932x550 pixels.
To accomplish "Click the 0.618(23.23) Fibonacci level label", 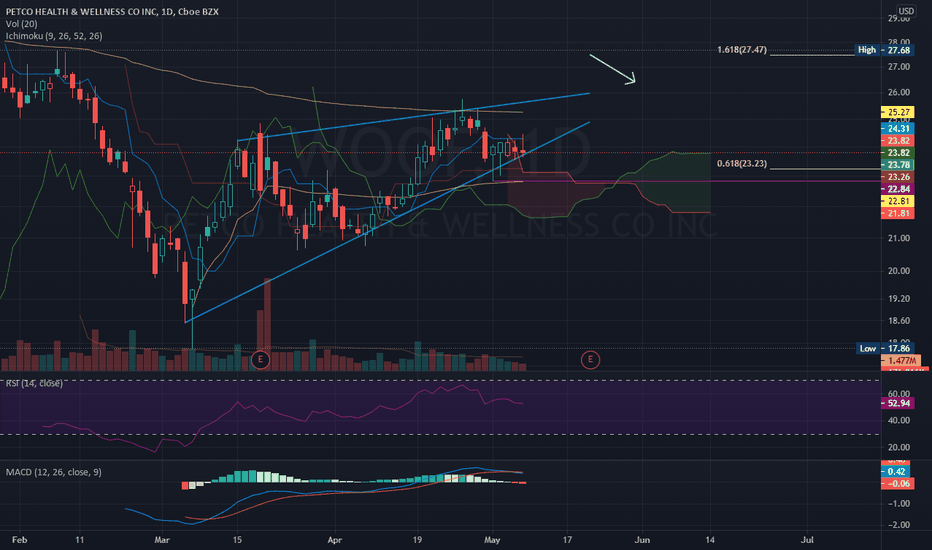I will pyautogui.click(x=742, y=164).
